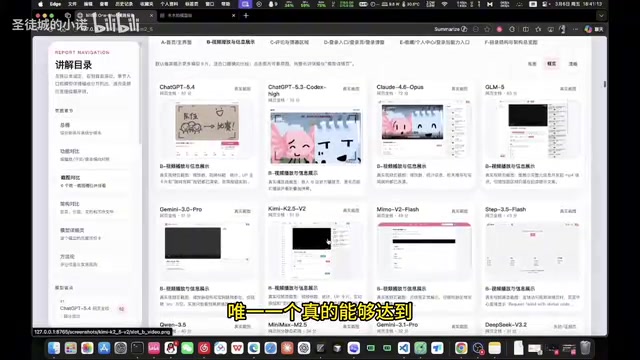Open NetEase Music in the dock
Image resolution: width=640 pixels, height=360 pixels.
(204, 348)
